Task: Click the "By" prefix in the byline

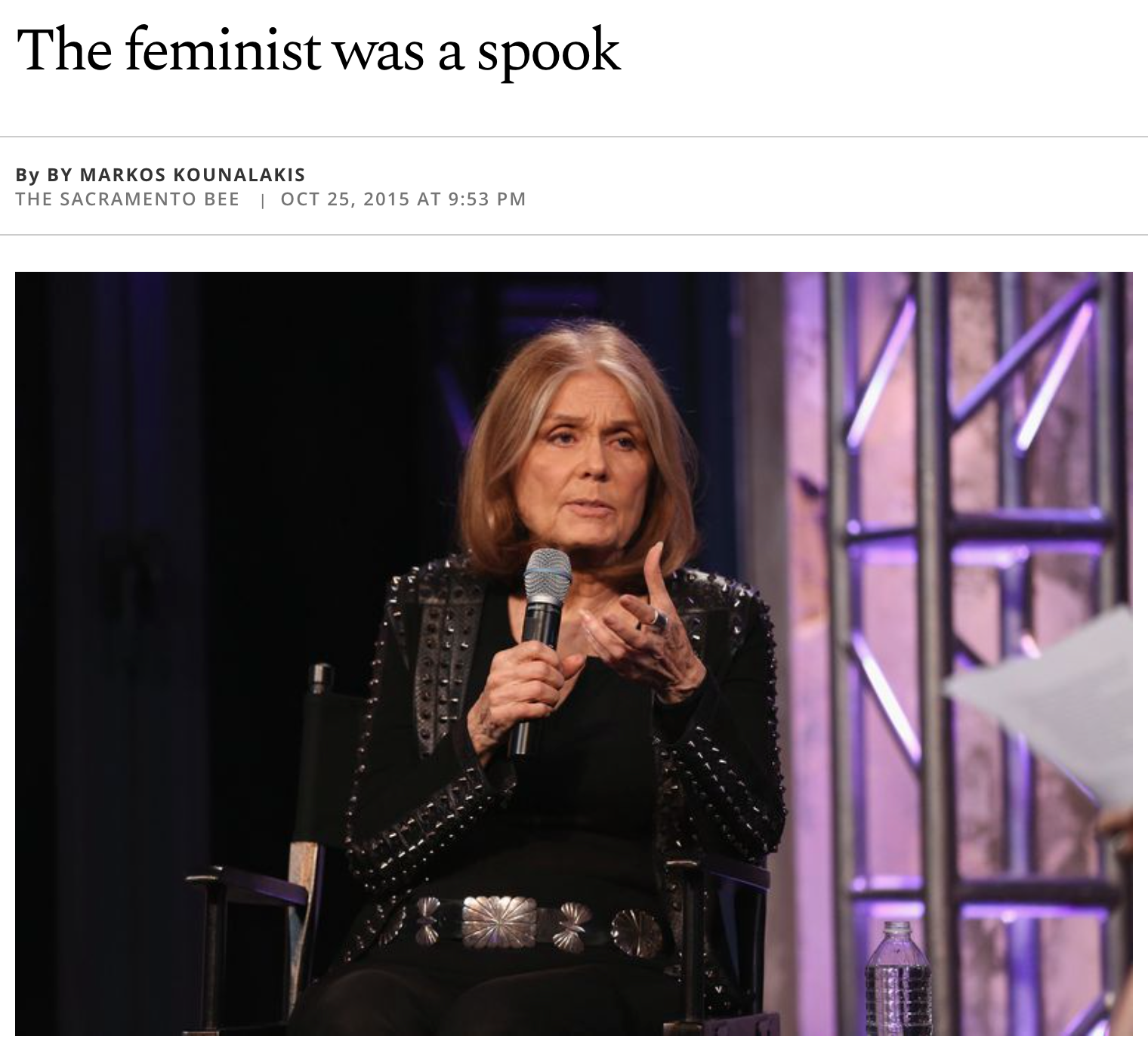Action: pyautogui.click(x=27, y=175)
